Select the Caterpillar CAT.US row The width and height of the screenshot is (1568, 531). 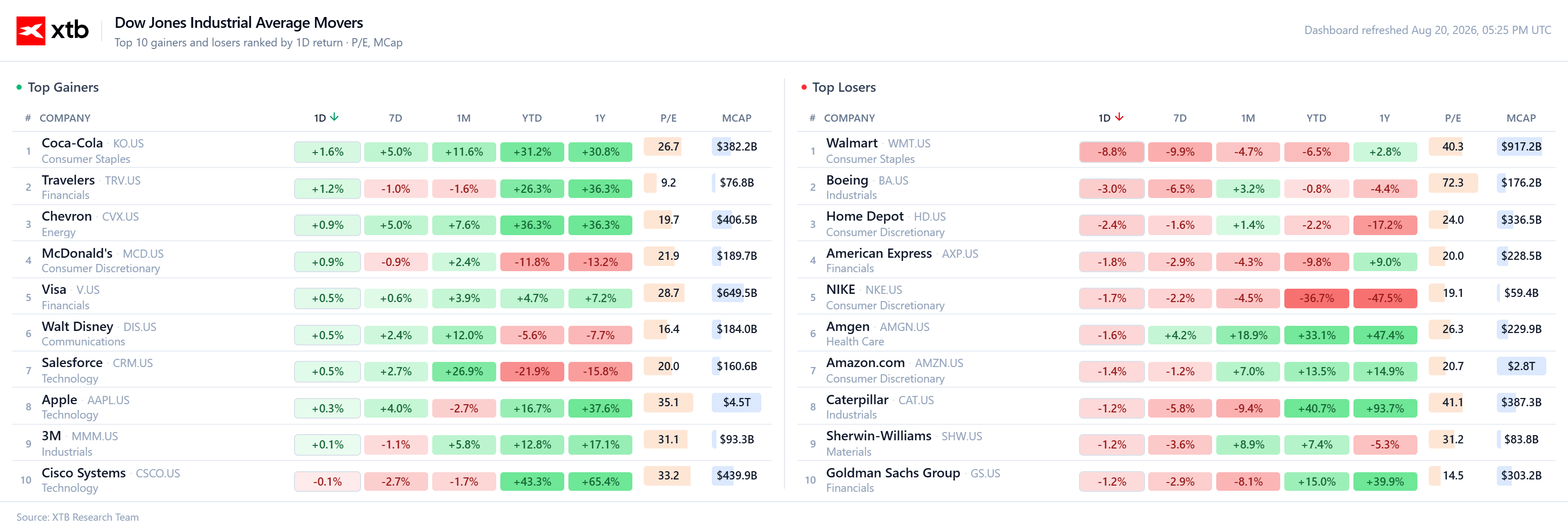pyautogui.click(x=1176, y=406)
